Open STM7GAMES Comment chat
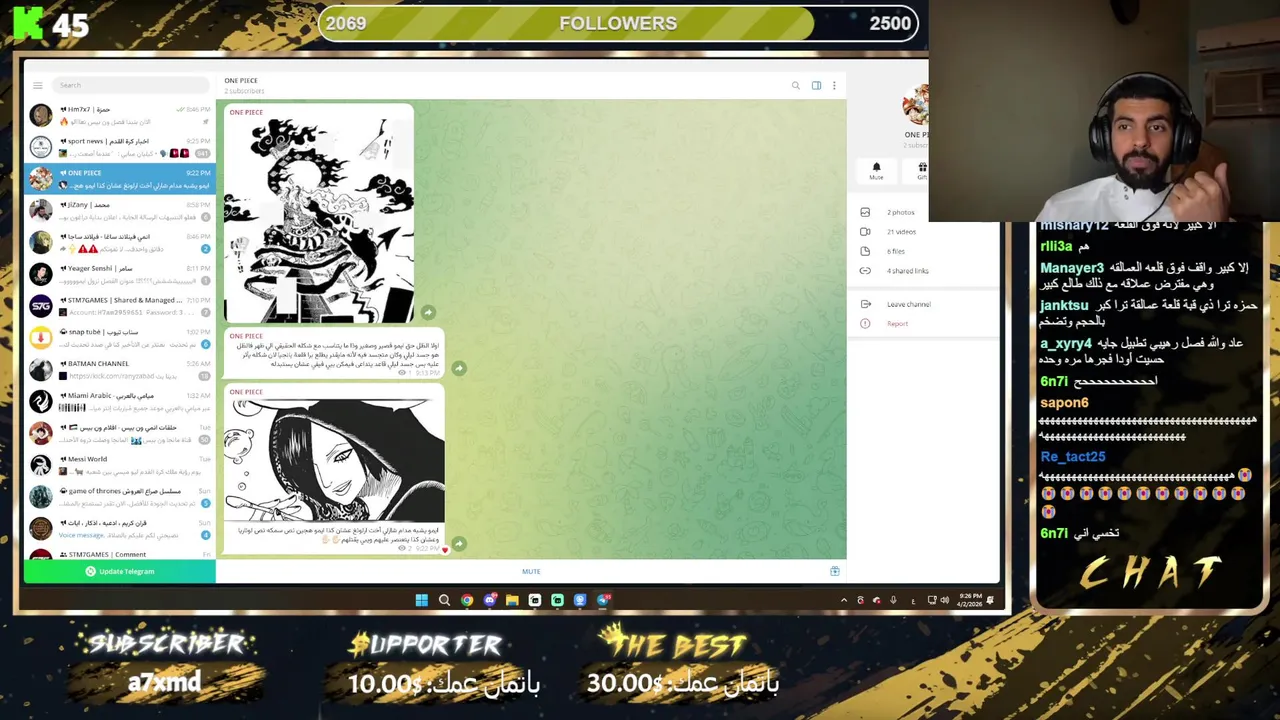The image size is (1280, 720). point(120,554)
